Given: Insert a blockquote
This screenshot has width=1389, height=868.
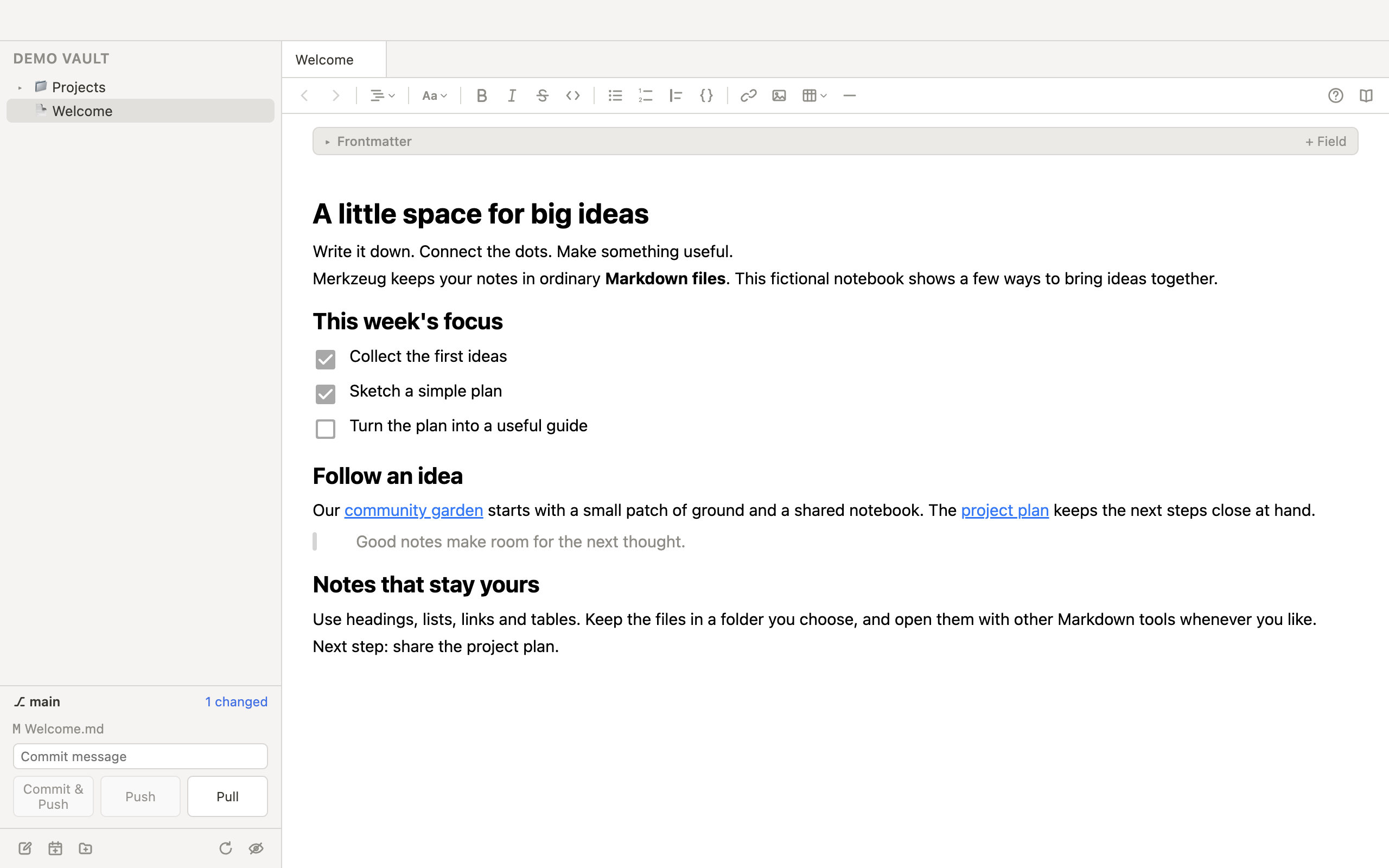Looking at the screenshot, I should pyautogui.click(x=676, y=95).
